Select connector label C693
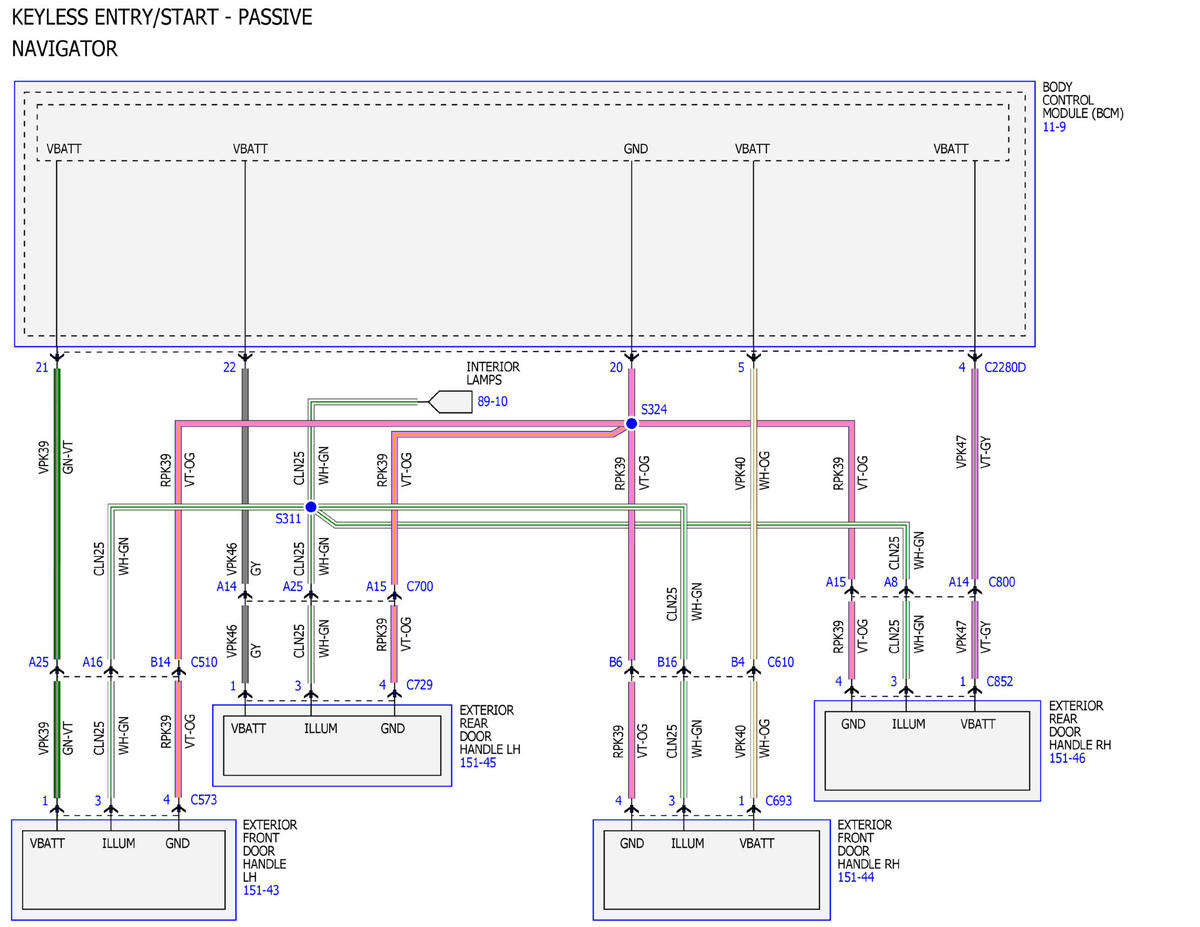Image resolution: width=1200 pixels, height=927 pixels. pyautogui.click(x=780, y=800)
